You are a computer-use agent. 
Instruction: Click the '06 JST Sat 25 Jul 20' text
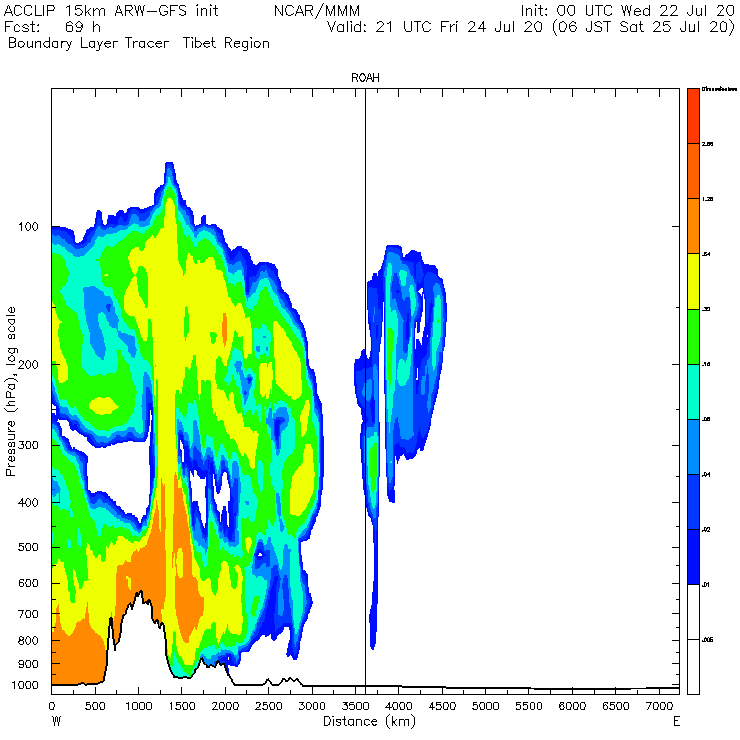(644, 27)
